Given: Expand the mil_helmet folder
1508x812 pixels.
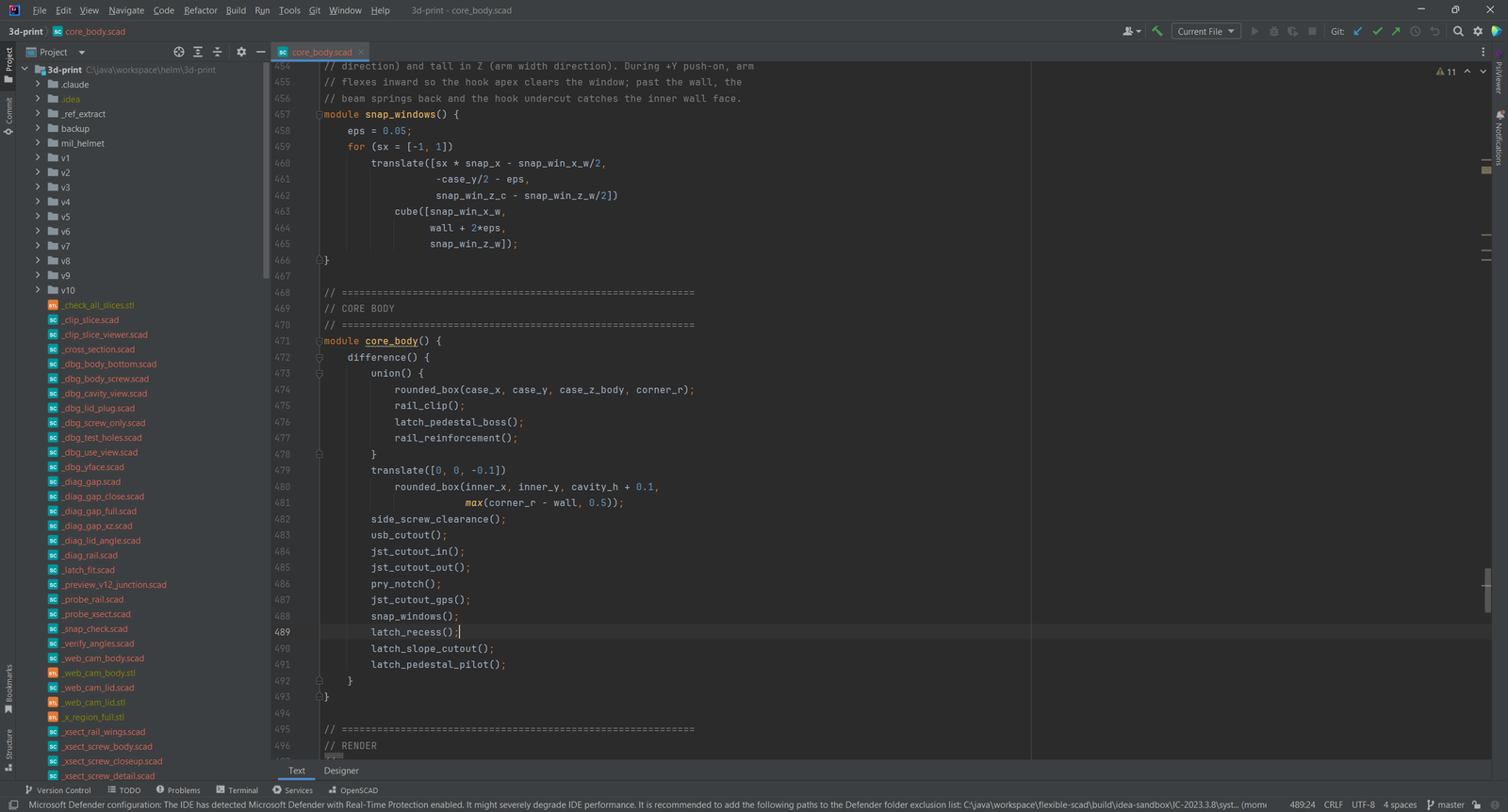Looking at the screenshot, I should click(38, 143).
